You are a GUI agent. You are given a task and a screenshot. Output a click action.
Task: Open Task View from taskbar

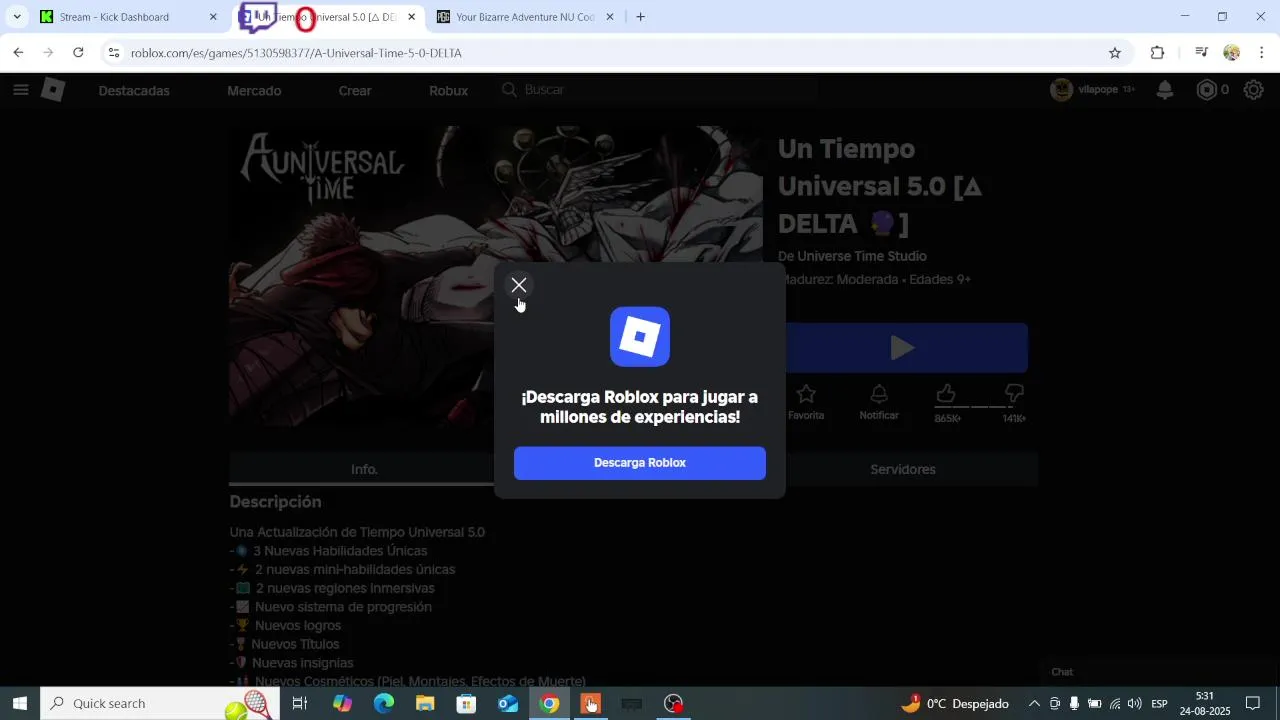click(x=299, y=704)
